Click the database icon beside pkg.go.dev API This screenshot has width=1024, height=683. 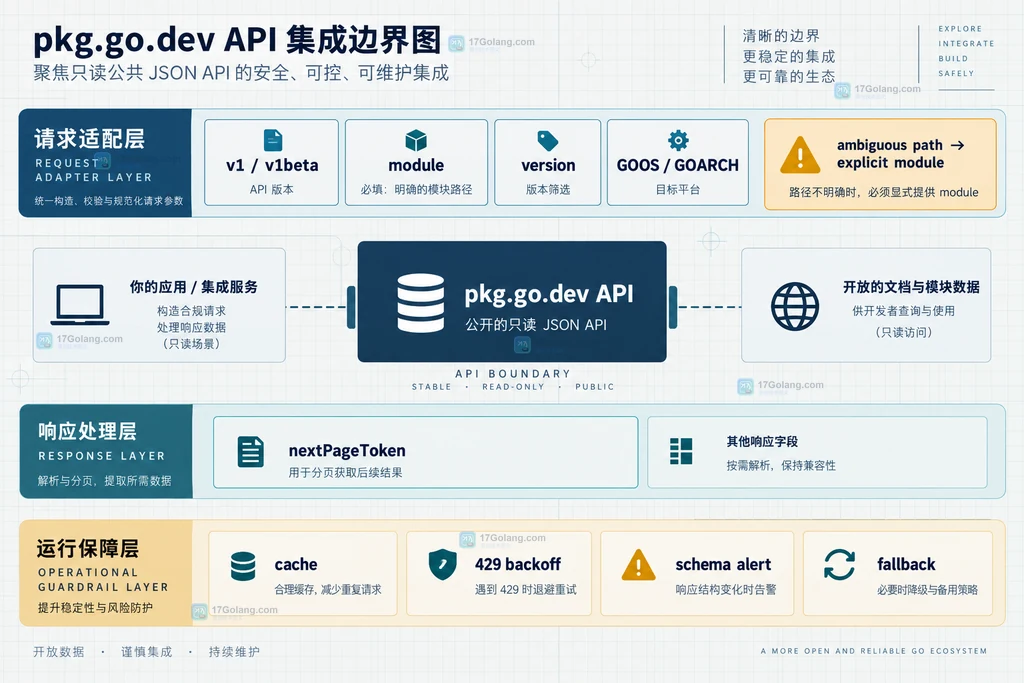pos(421,303)
